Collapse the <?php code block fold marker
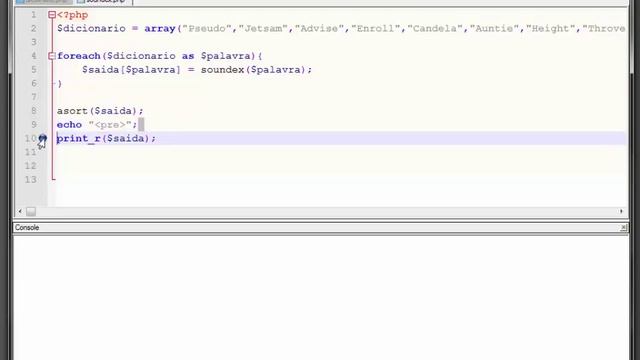This screenshot has height=360, width=640. [x=52, y=15]
